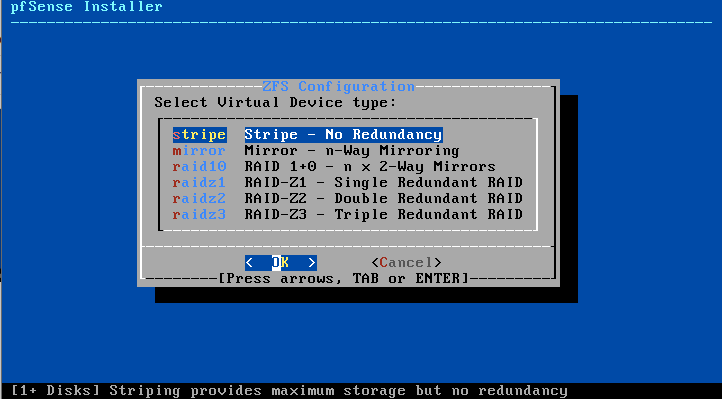Click 'RAID-Z2 - Double Redundant RAID' text
Viewport: 722px width, 399px height.
pos(384,199)
